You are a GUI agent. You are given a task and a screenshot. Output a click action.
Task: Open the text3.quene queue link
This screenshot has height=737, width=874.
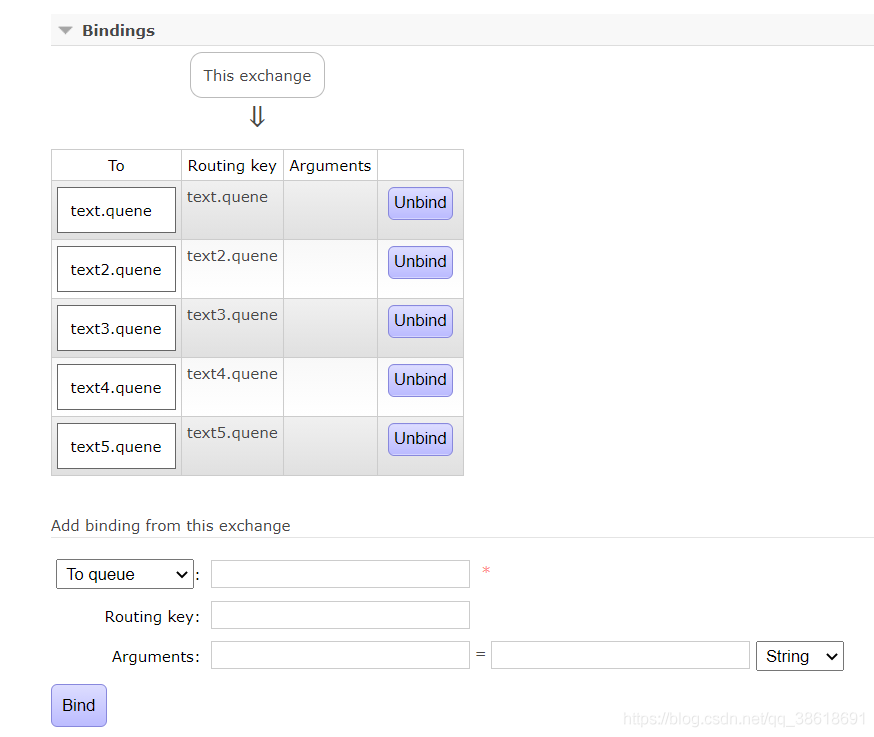point(116,329)
